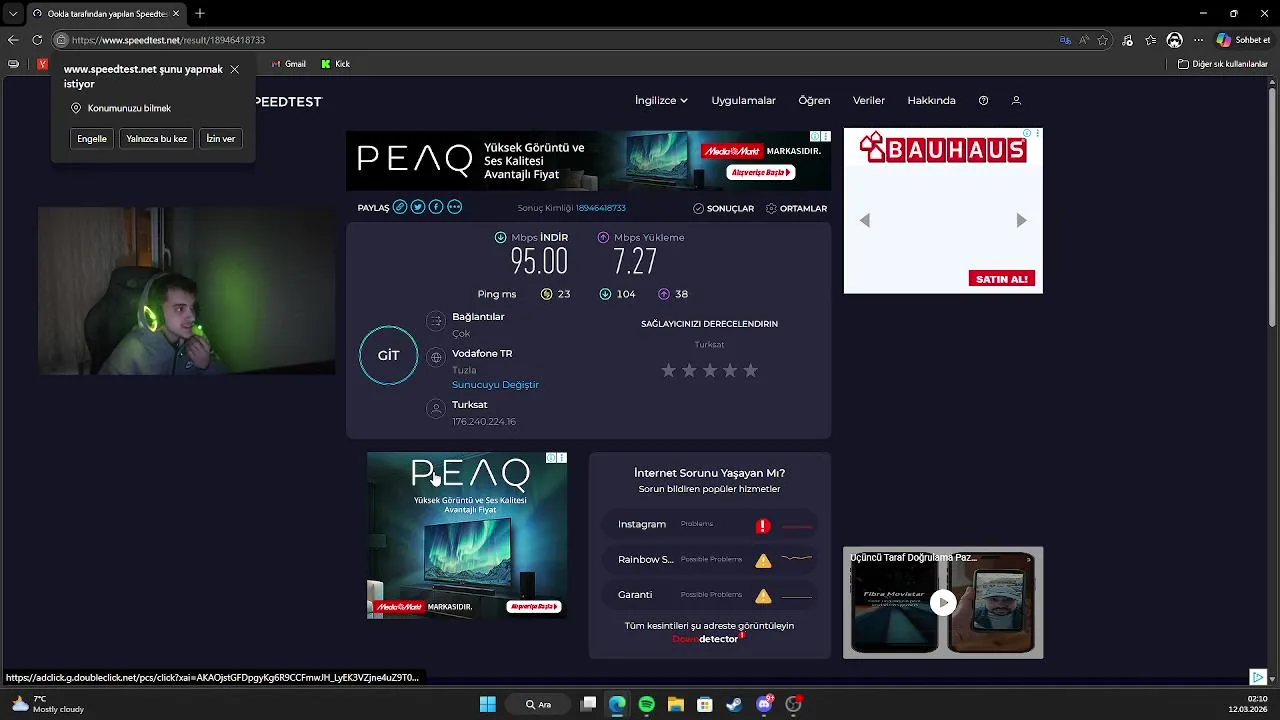Screen dimensions: 1280x720
Task: Open Uygulamalar menu item
Action: coord(743,101)
